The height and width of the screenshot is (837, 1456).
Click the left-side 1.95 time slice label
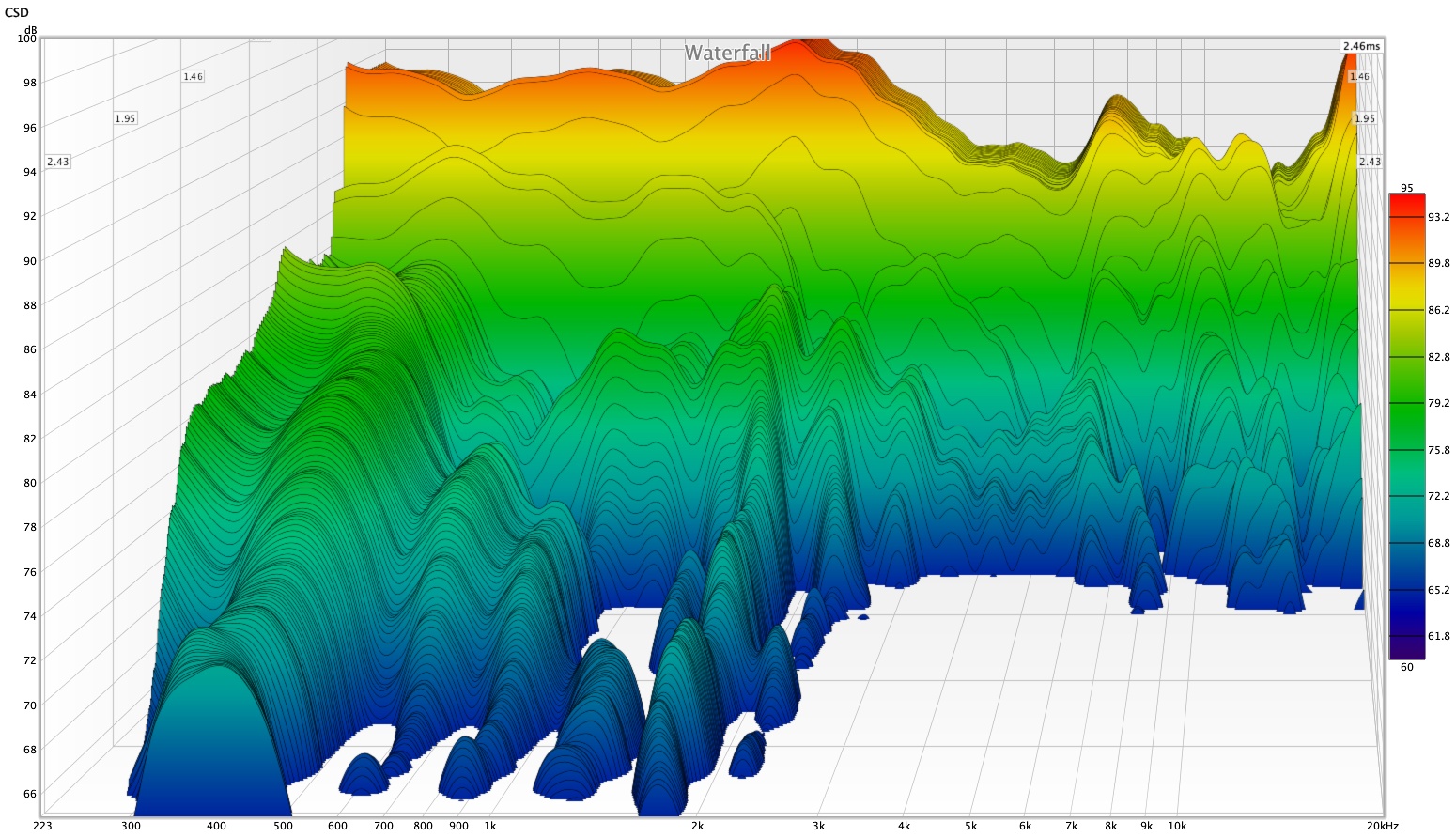coord(125,118)
